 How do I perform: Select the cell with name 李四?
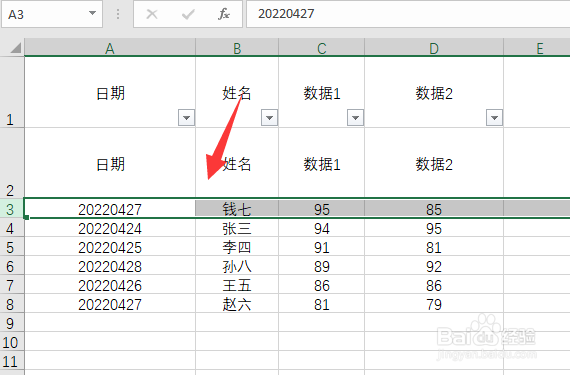(237, 247)
